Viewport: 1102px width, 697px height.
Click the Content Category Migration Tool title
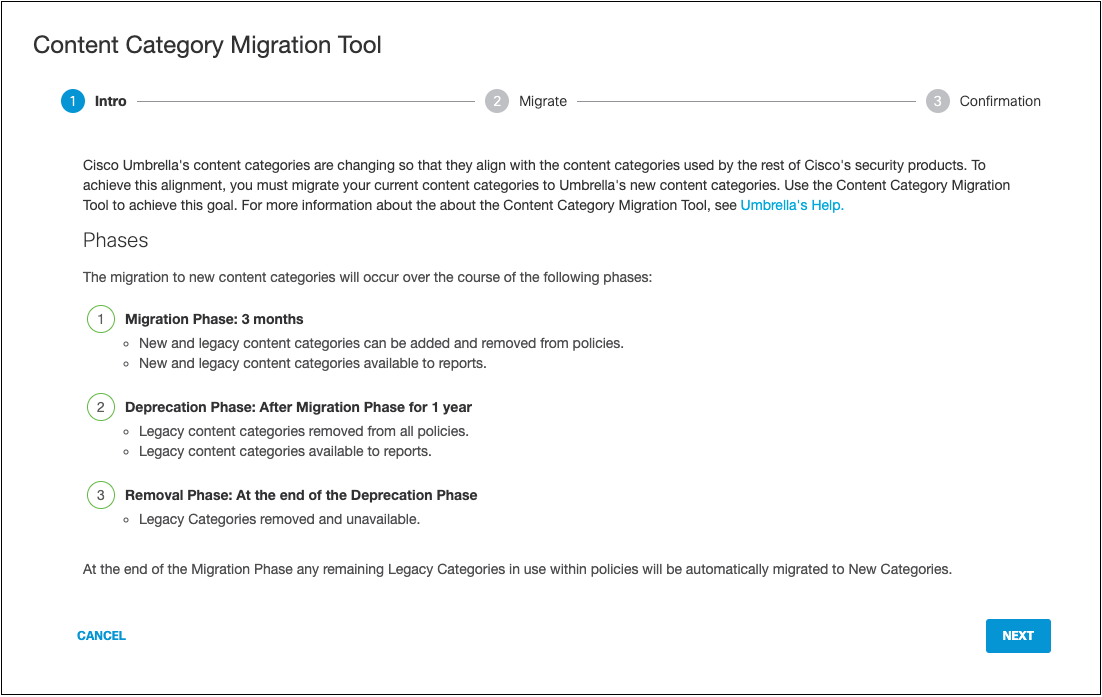tap(207, 45)
